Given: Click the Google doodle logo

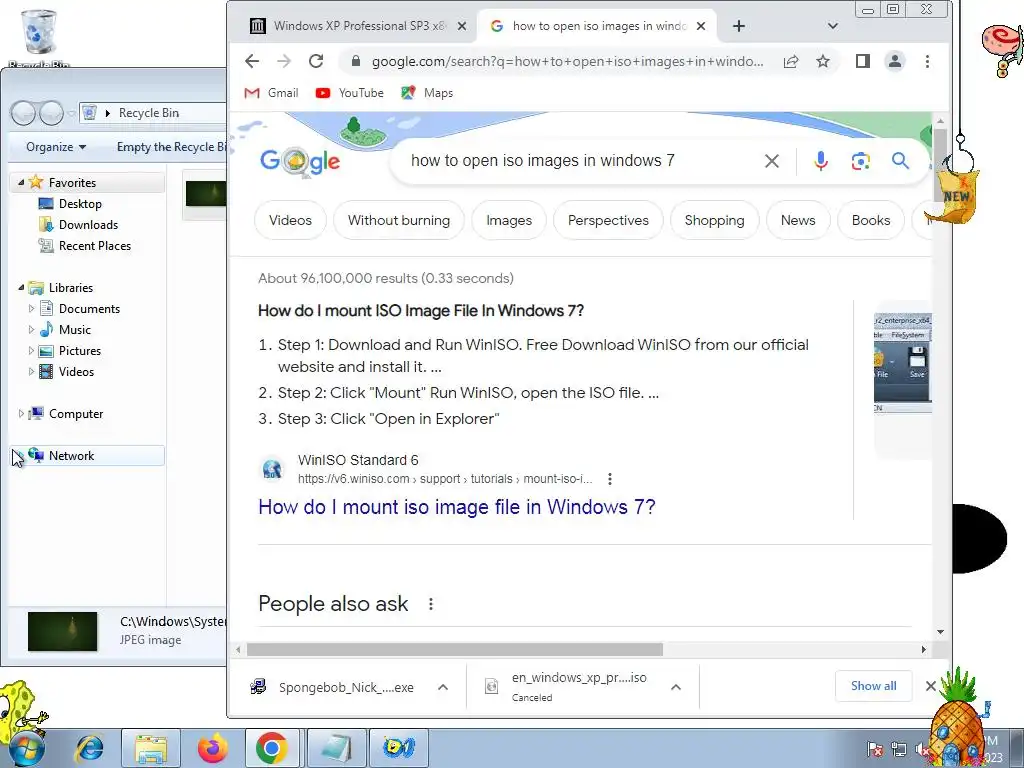Looking at the screenshot, I should 300,161.
